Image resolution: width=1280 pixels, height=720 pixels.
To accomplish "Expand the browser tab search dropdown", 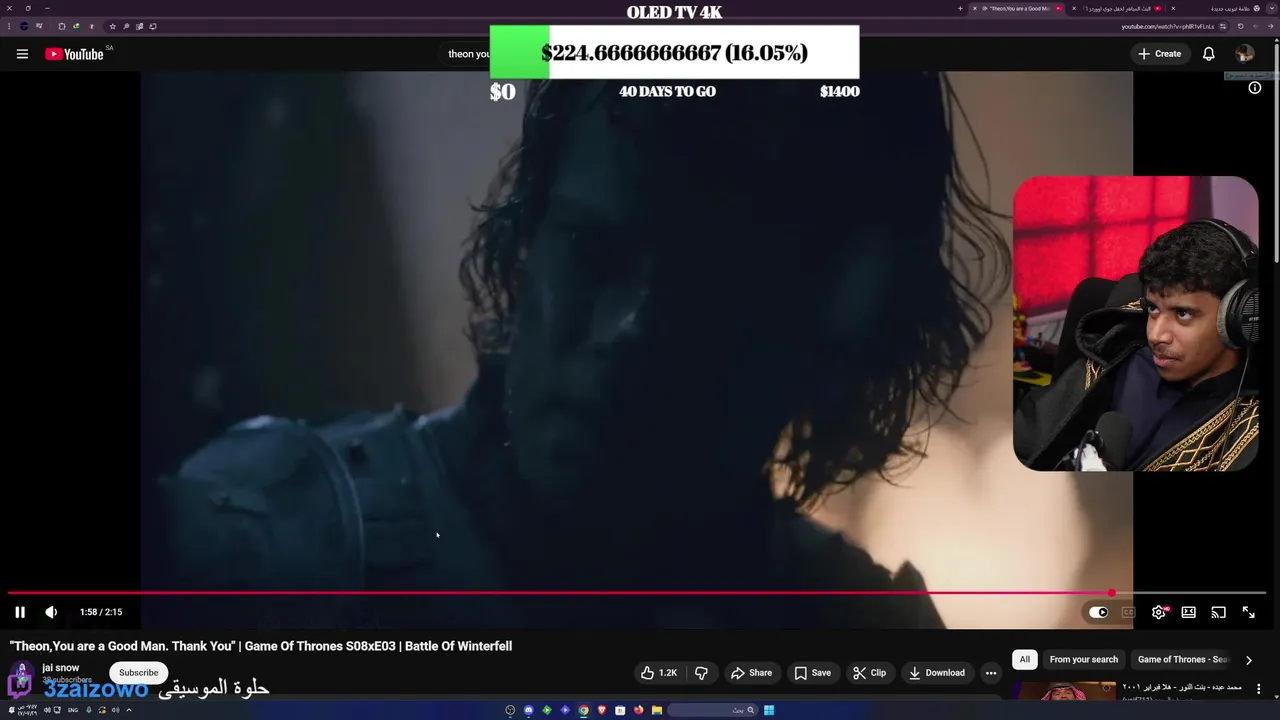I will (x=1272, y=9).
